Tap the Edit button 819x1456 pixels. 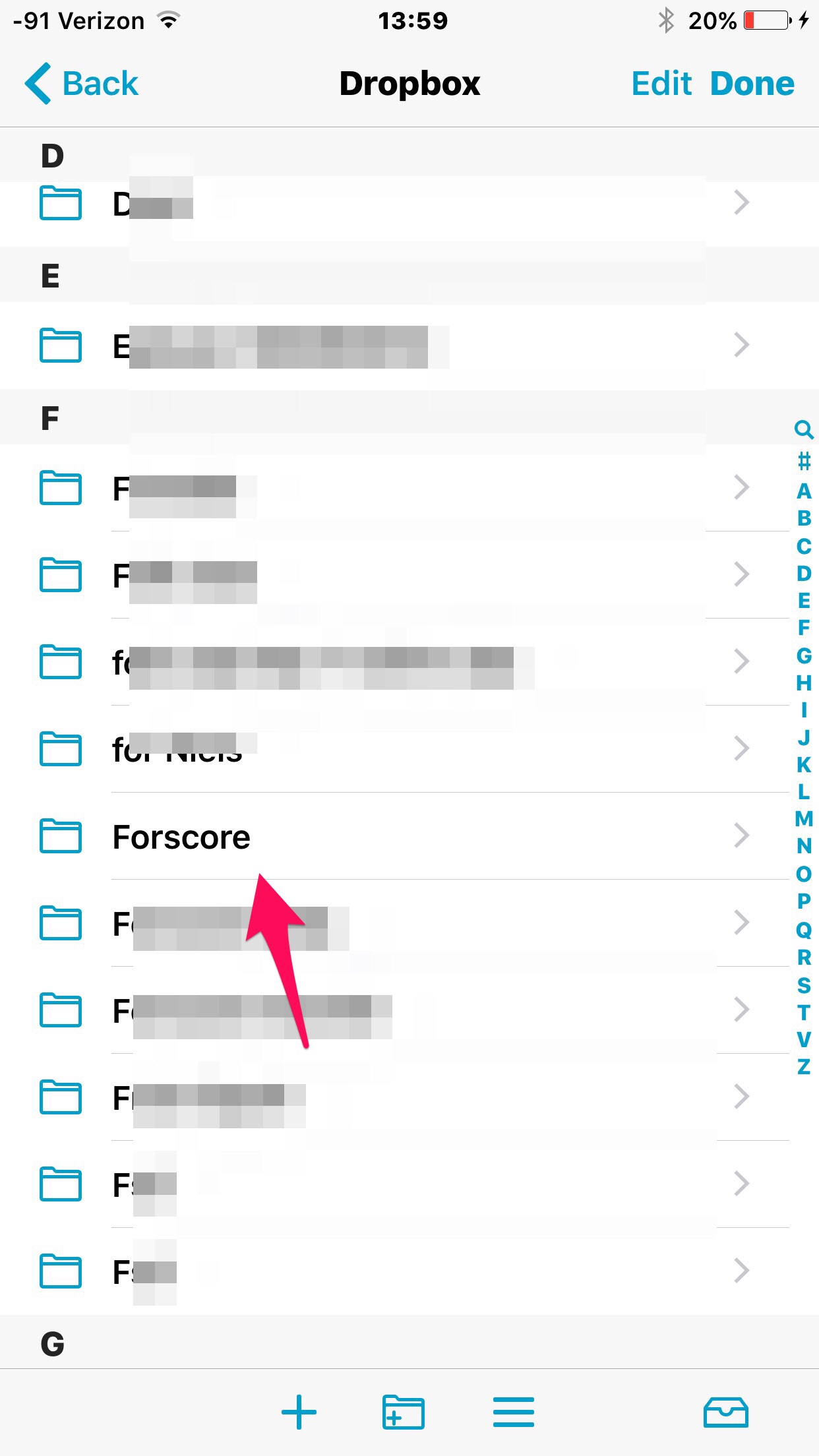(x=661, y=84)
